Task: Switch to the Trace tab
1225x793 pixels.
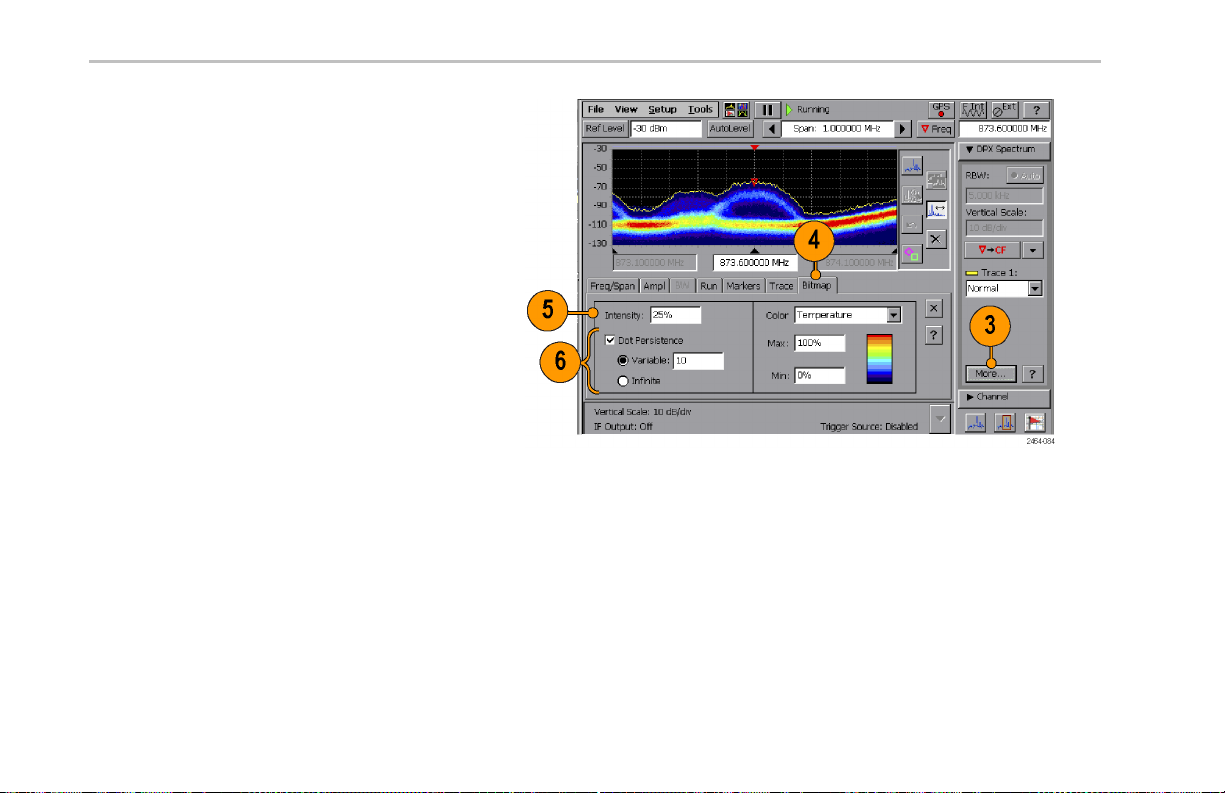Action: 781,286
